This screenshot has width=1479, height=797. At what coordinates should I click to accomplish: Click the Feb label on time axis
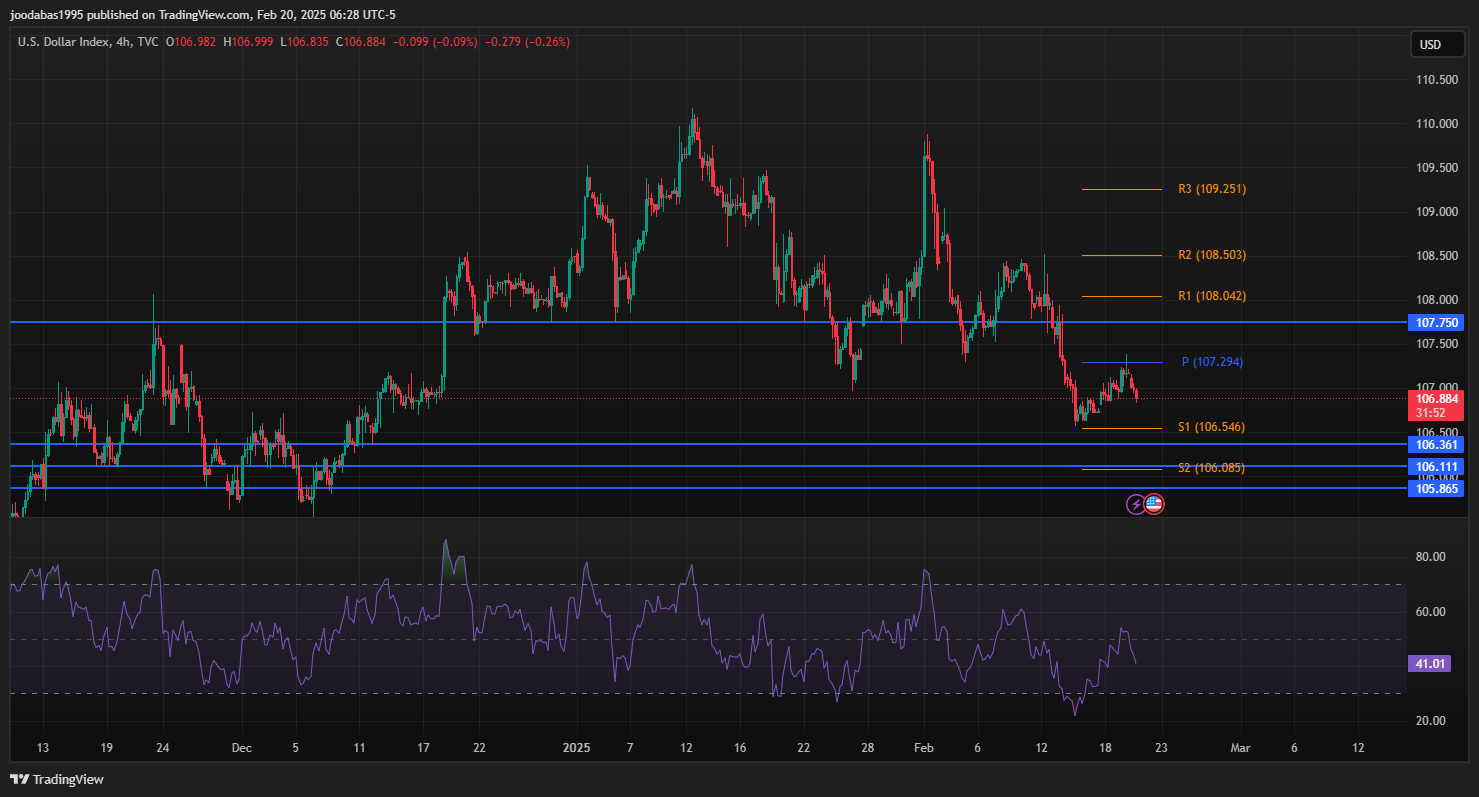(x=924, y=748)
